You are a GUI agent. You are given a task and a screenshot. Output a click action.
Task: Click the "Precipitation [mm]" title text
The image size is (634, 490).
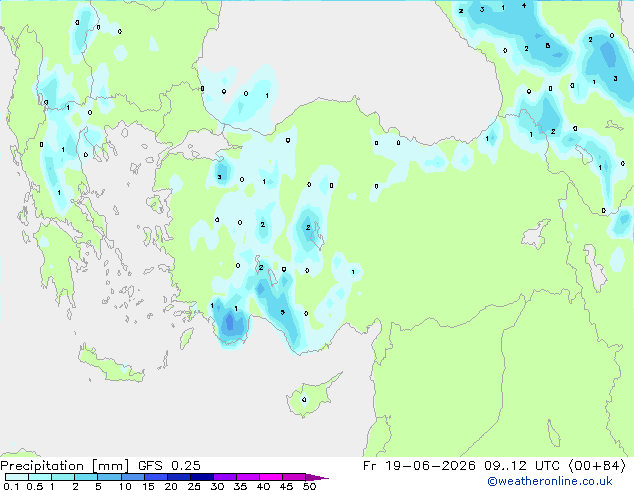pos(65,466)
